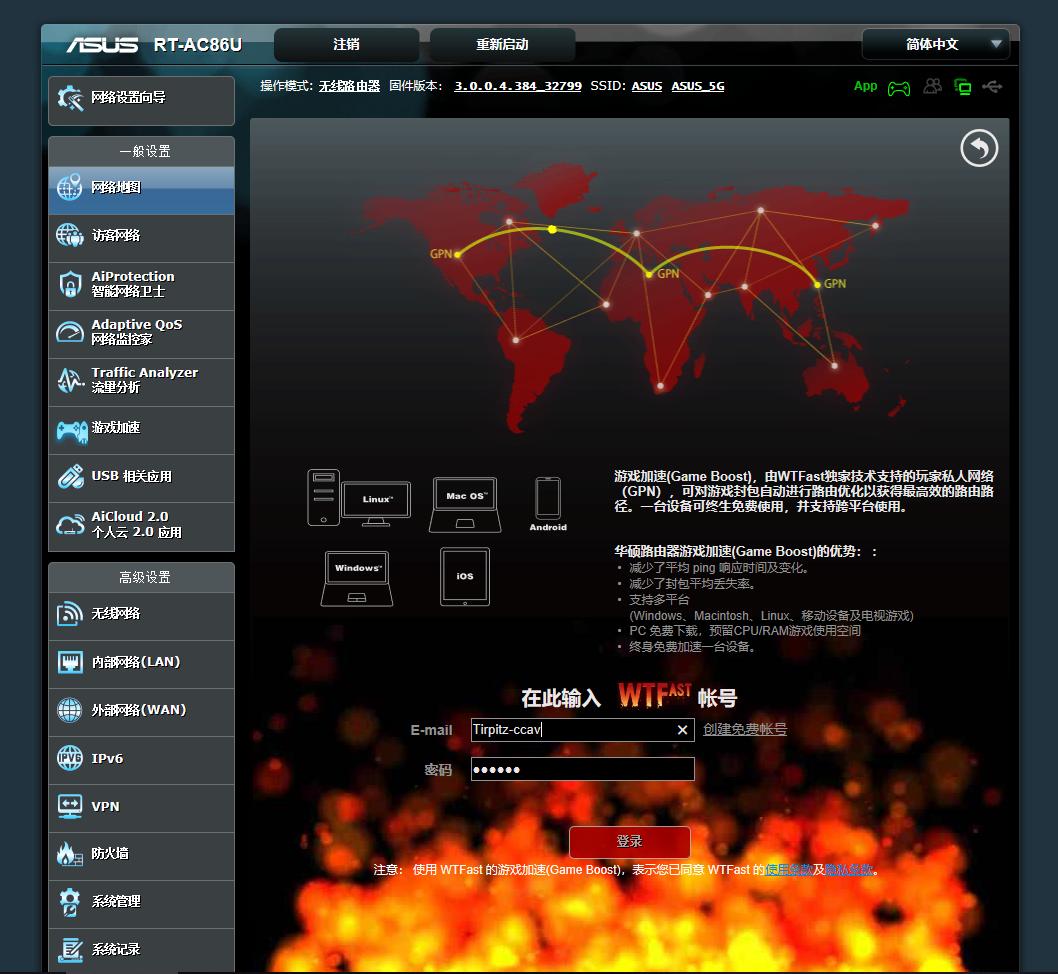Click the game controller status icon
This screenshot has height=974, width=1058.
coord(899,88)
